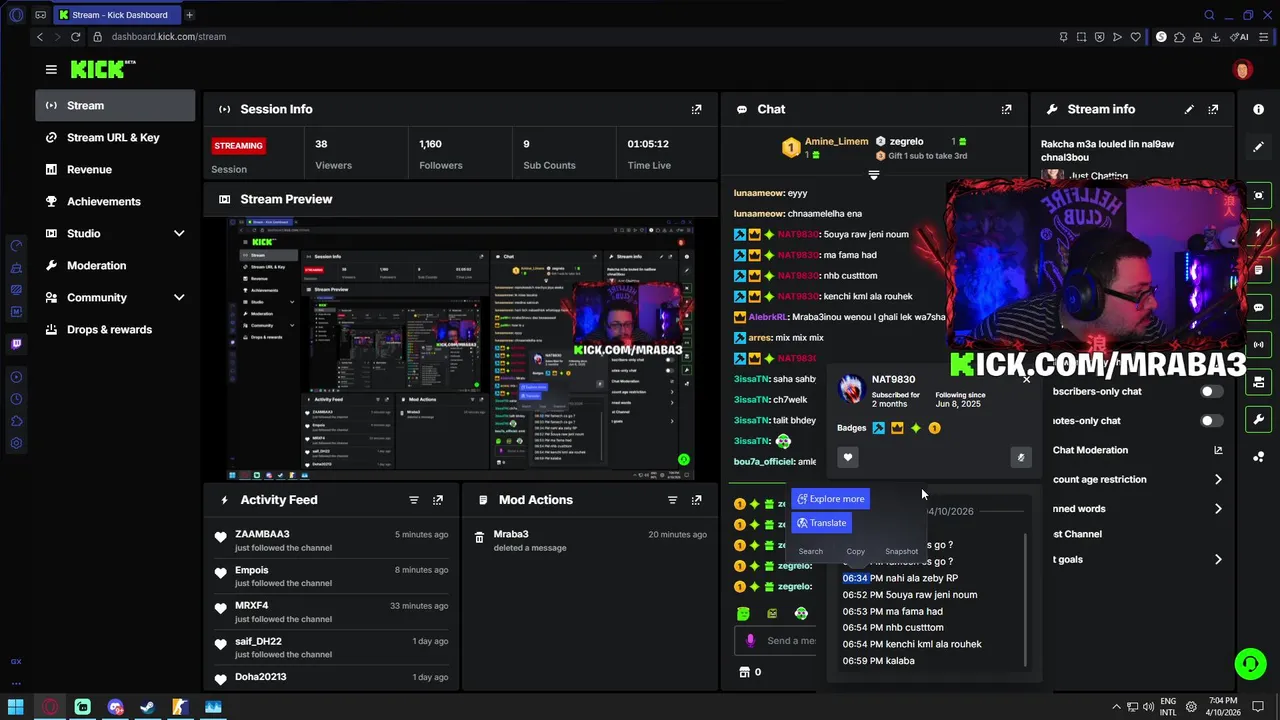Click the Explore more button

[x=830, y=499]
